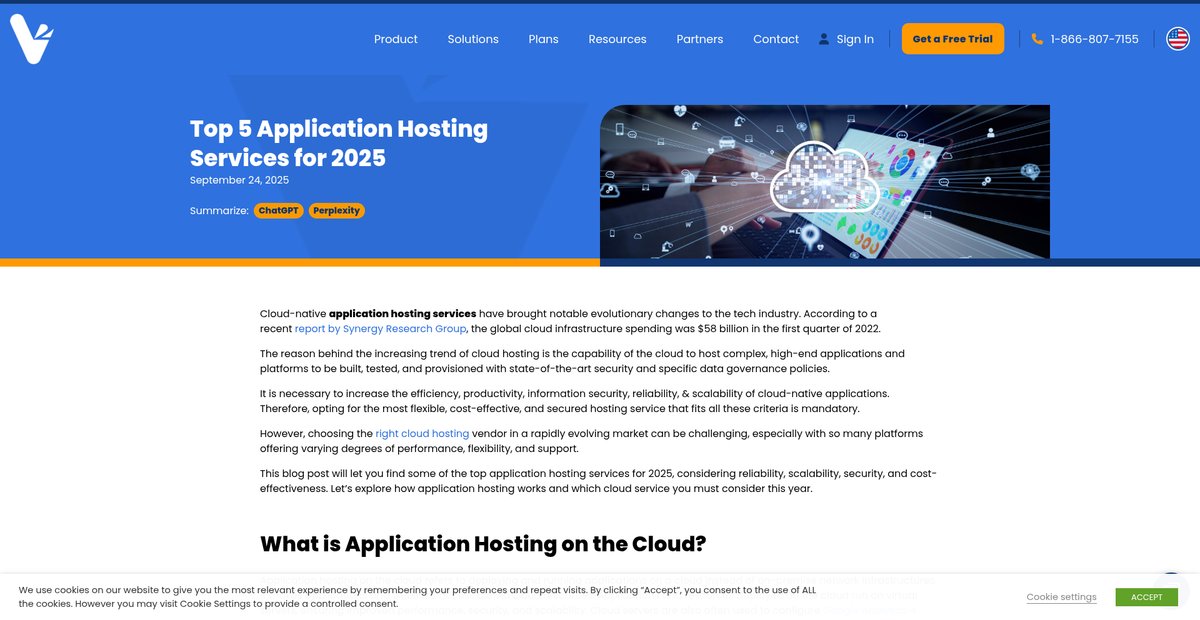Open the Plans menu
Viewport: 1200px width, 620px height.
(544, 39)
